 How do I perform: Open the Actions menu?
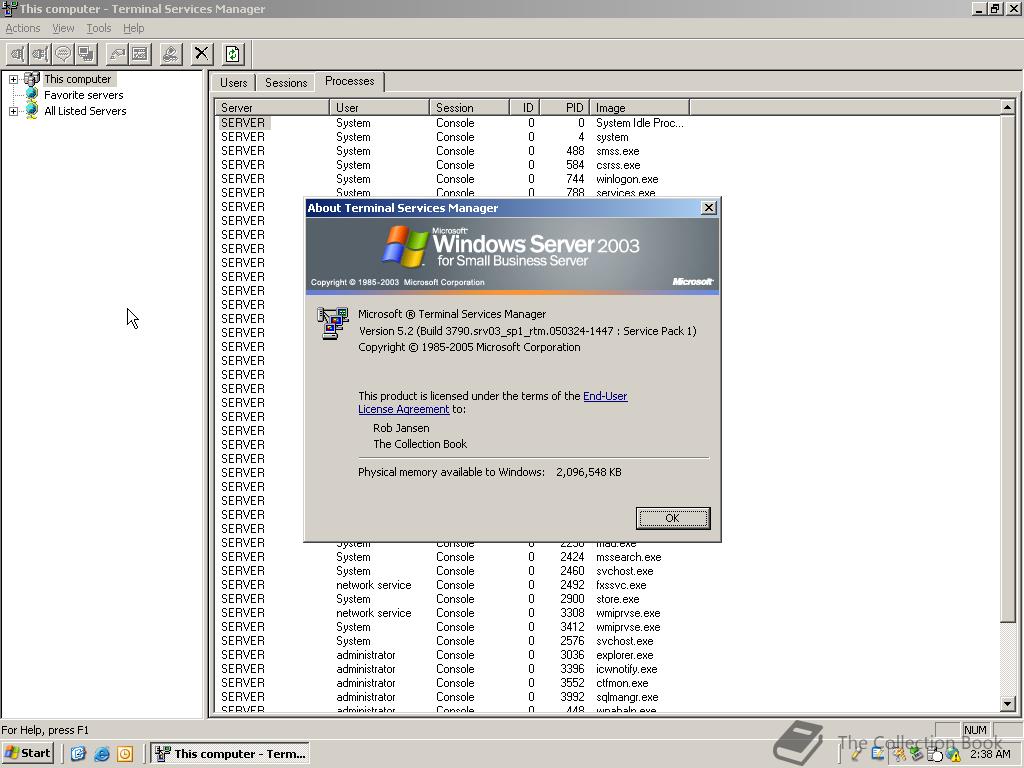click(23, 28)
